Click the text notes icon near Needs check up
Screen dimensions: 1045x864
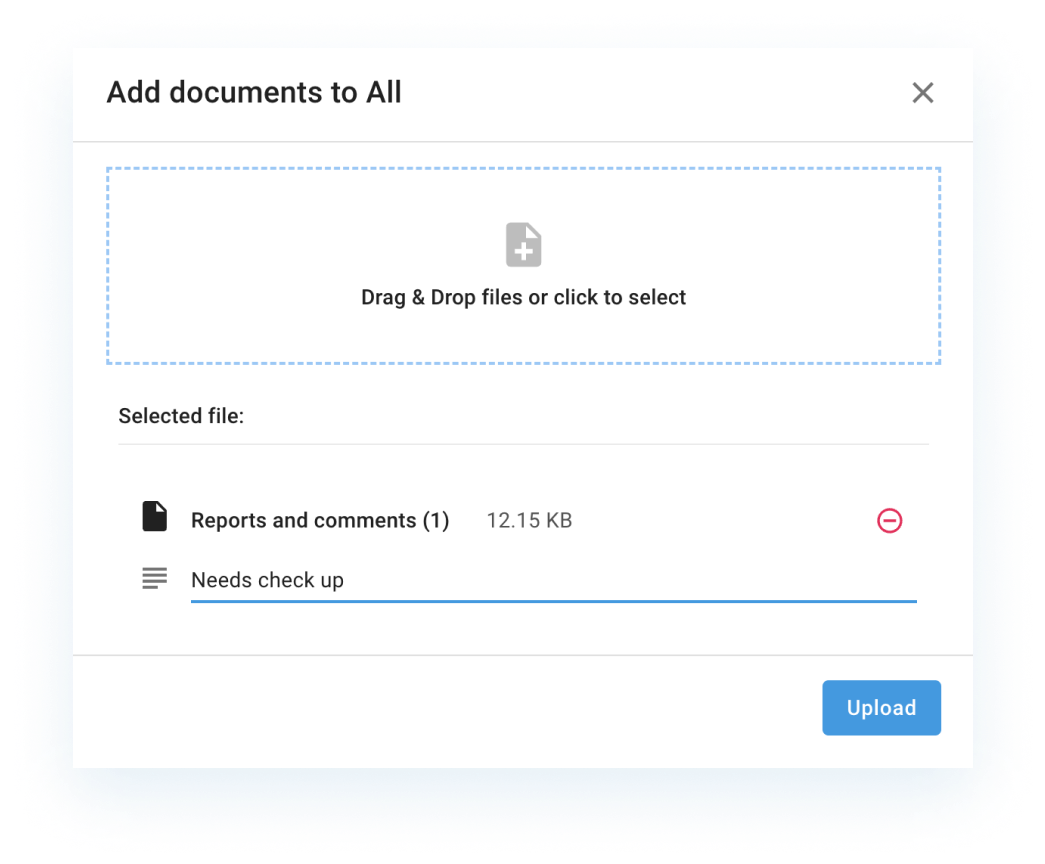(x=154, y=578)
